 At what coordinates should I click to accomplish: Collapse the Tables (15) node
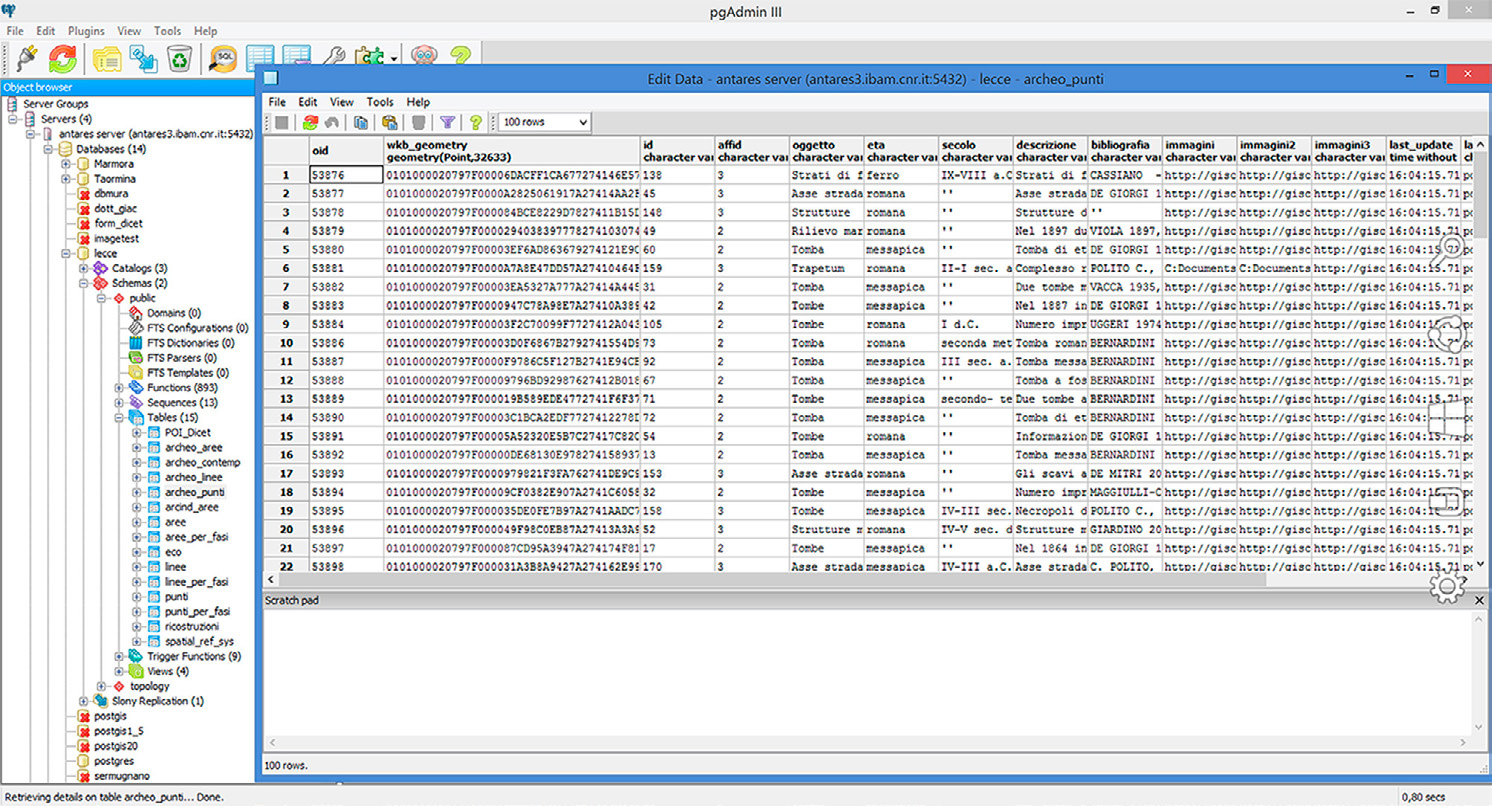[x=119, y=417]
